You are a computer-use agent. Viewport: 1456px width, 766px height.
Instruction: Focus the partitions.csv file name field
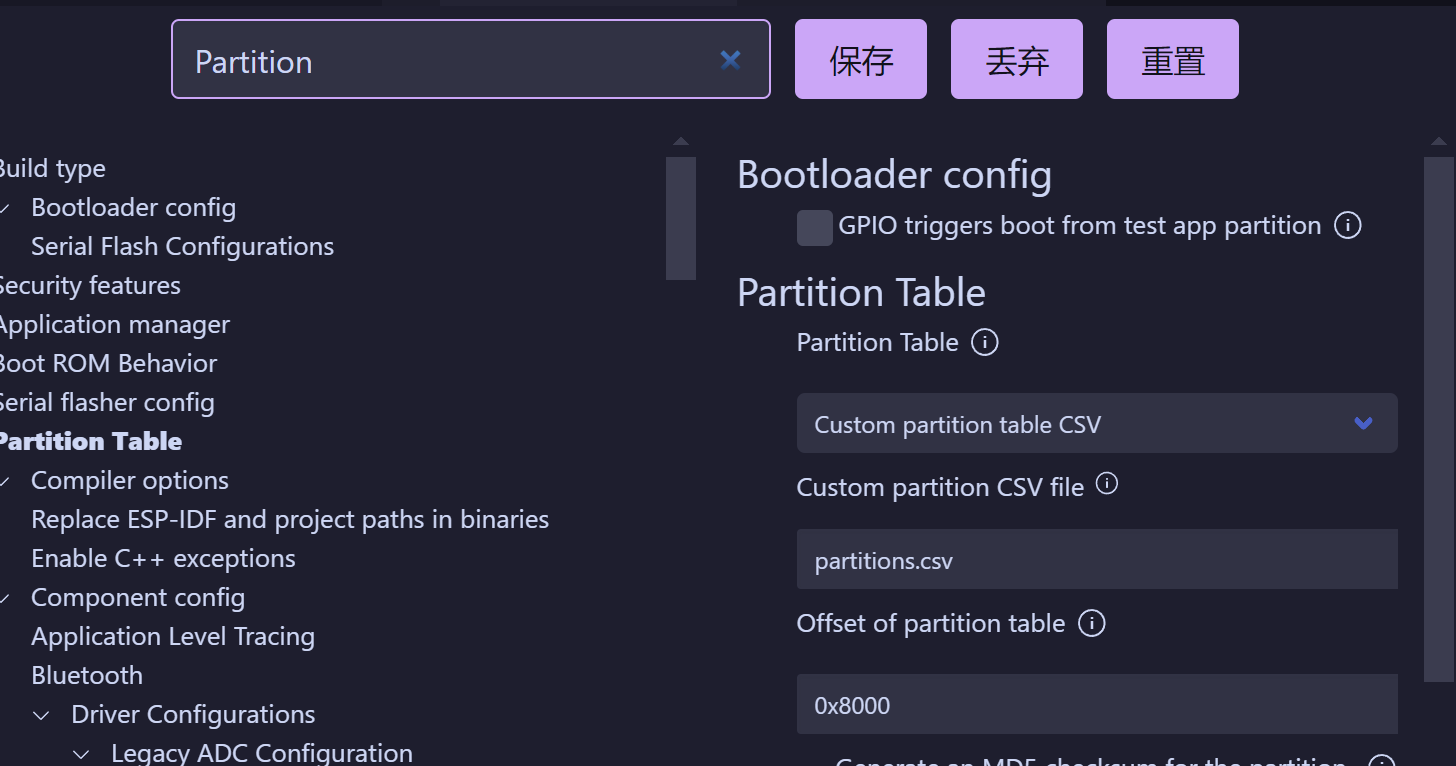[1096, 560]
